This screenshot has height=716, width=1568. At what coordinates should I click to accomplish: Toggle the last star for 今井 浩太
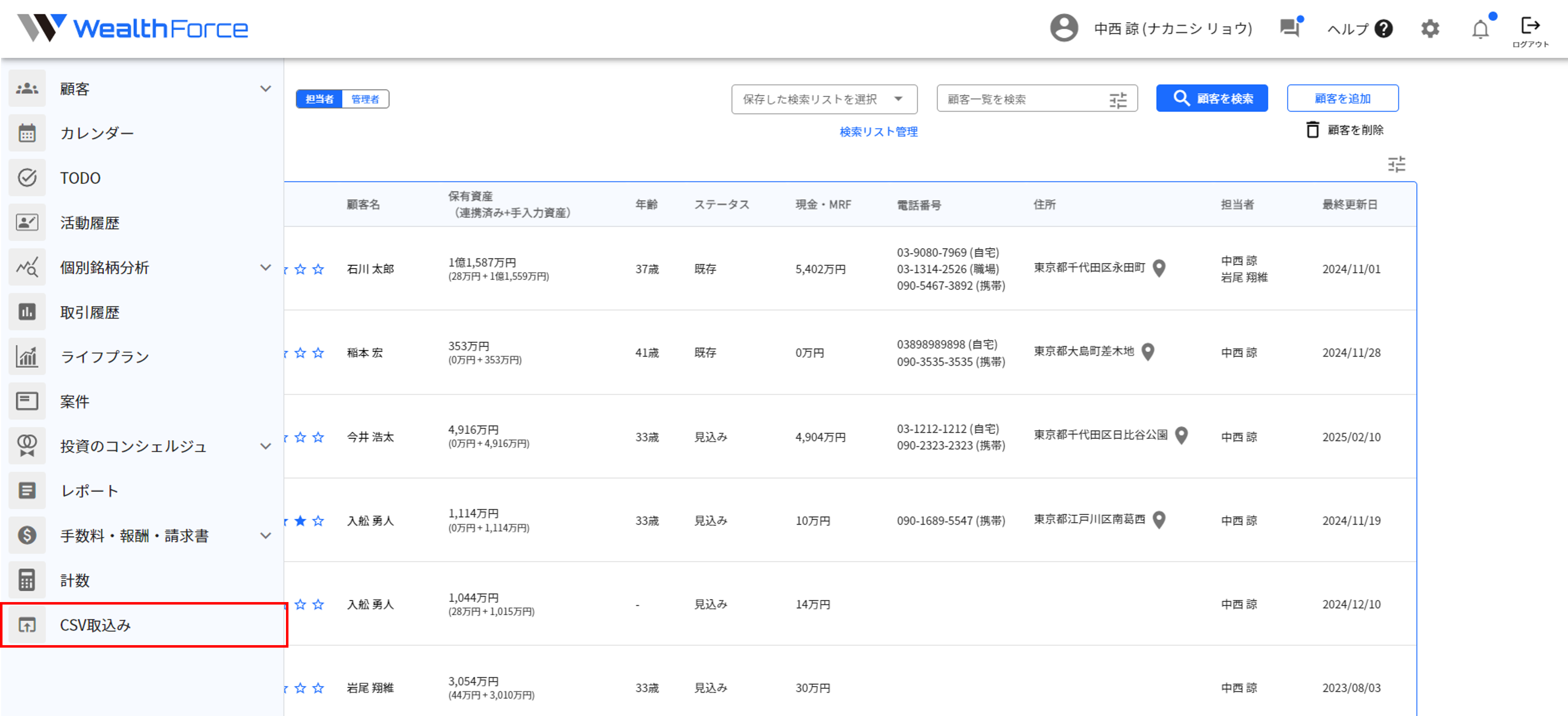pos(318,437)
